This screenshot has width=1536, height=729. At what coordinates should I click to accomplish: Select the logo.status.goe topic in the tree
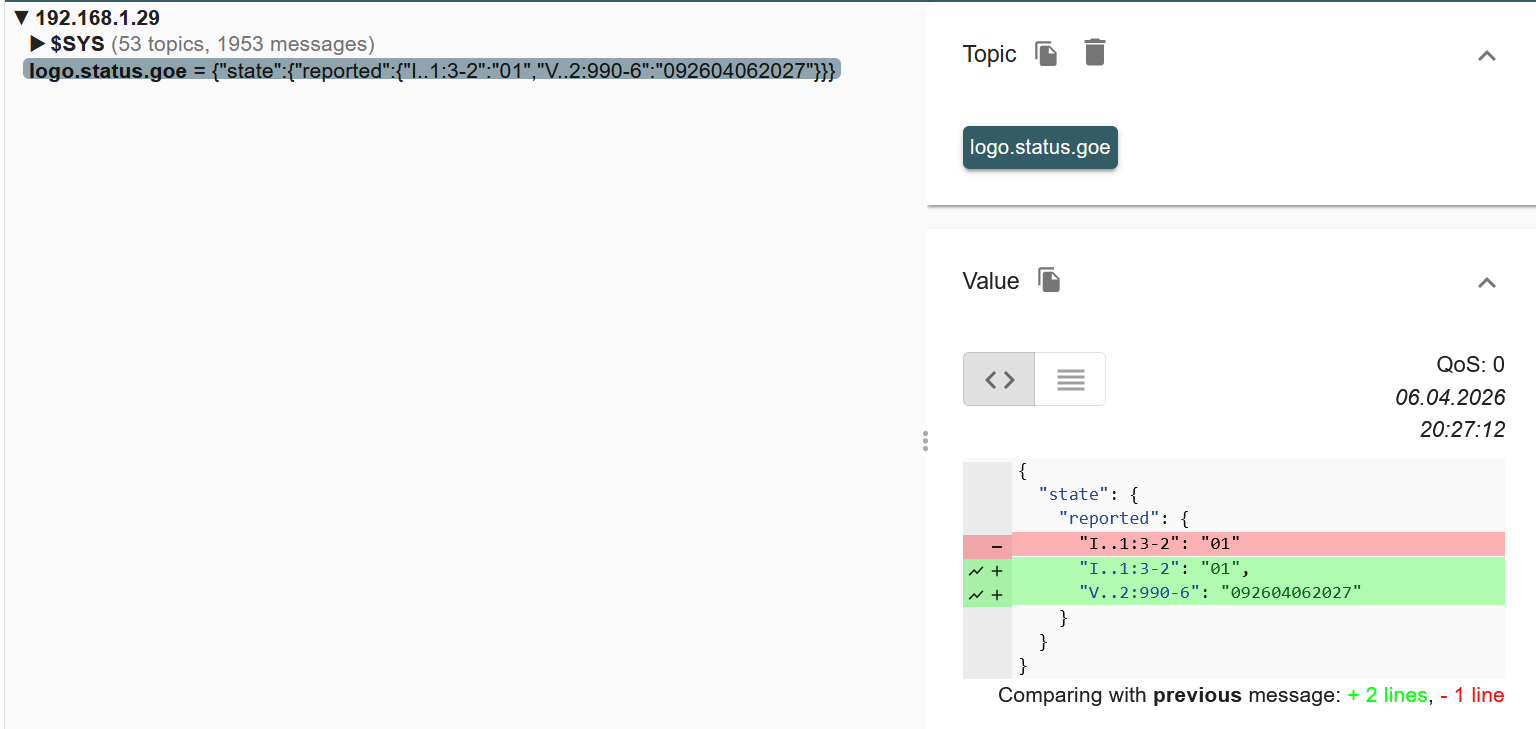(x=108, y=71)
